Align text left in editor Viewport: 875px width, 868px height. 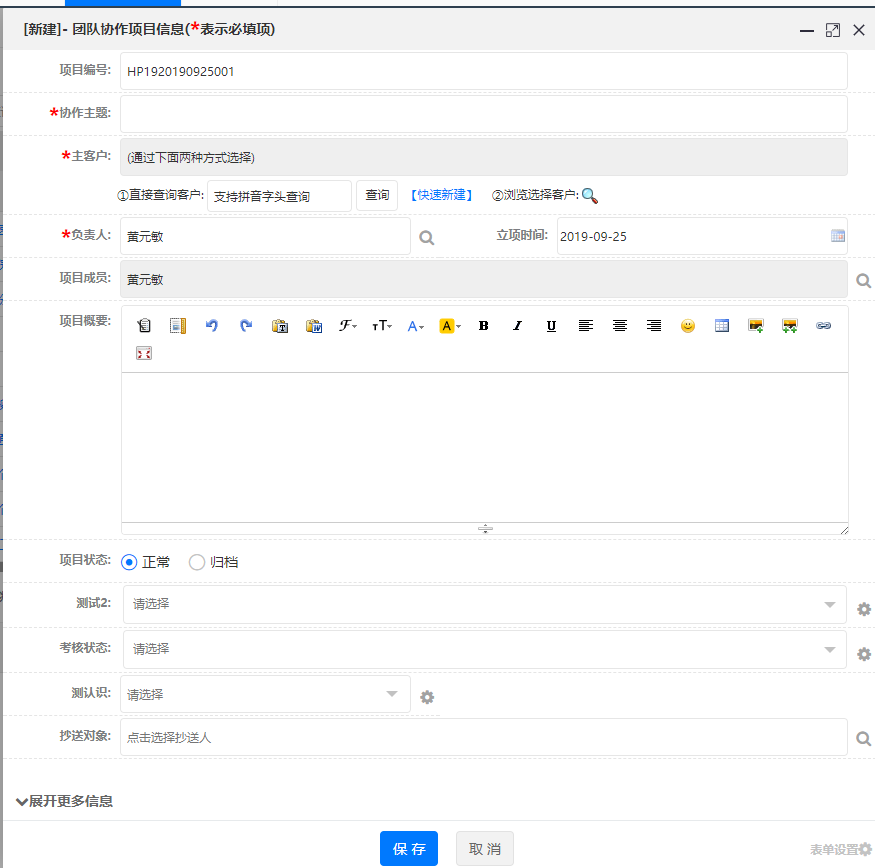(585, 325)
